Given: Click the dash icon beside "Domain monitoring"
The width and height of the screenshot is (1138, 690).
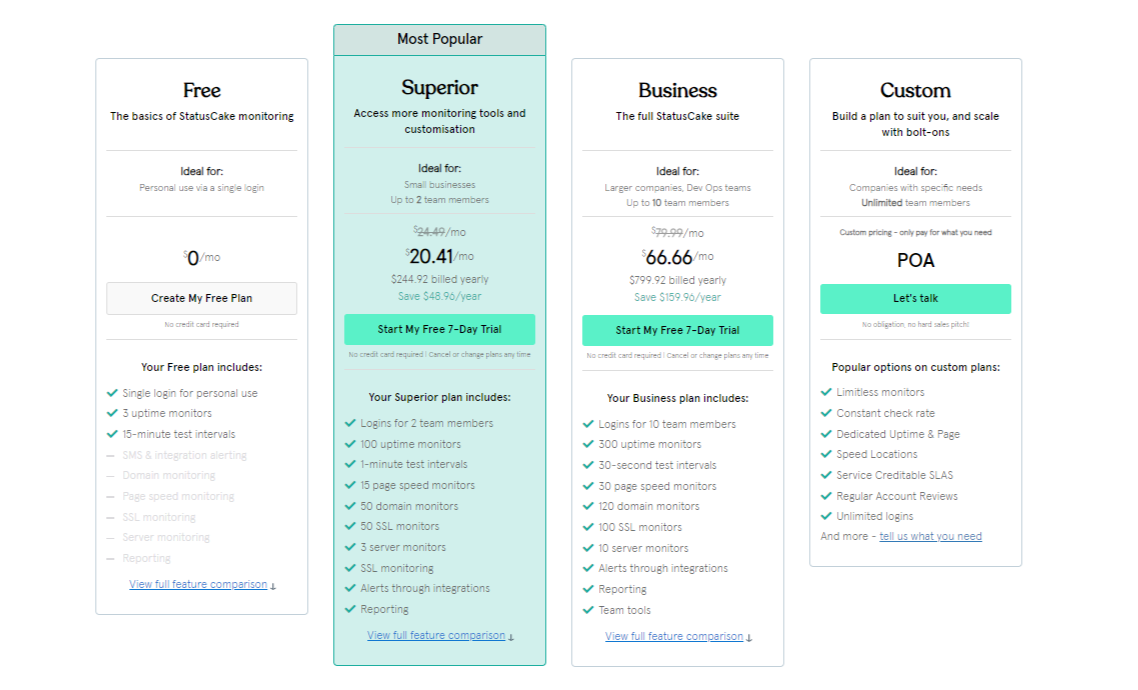Looking at the screenshot, I should click(110, 476).
